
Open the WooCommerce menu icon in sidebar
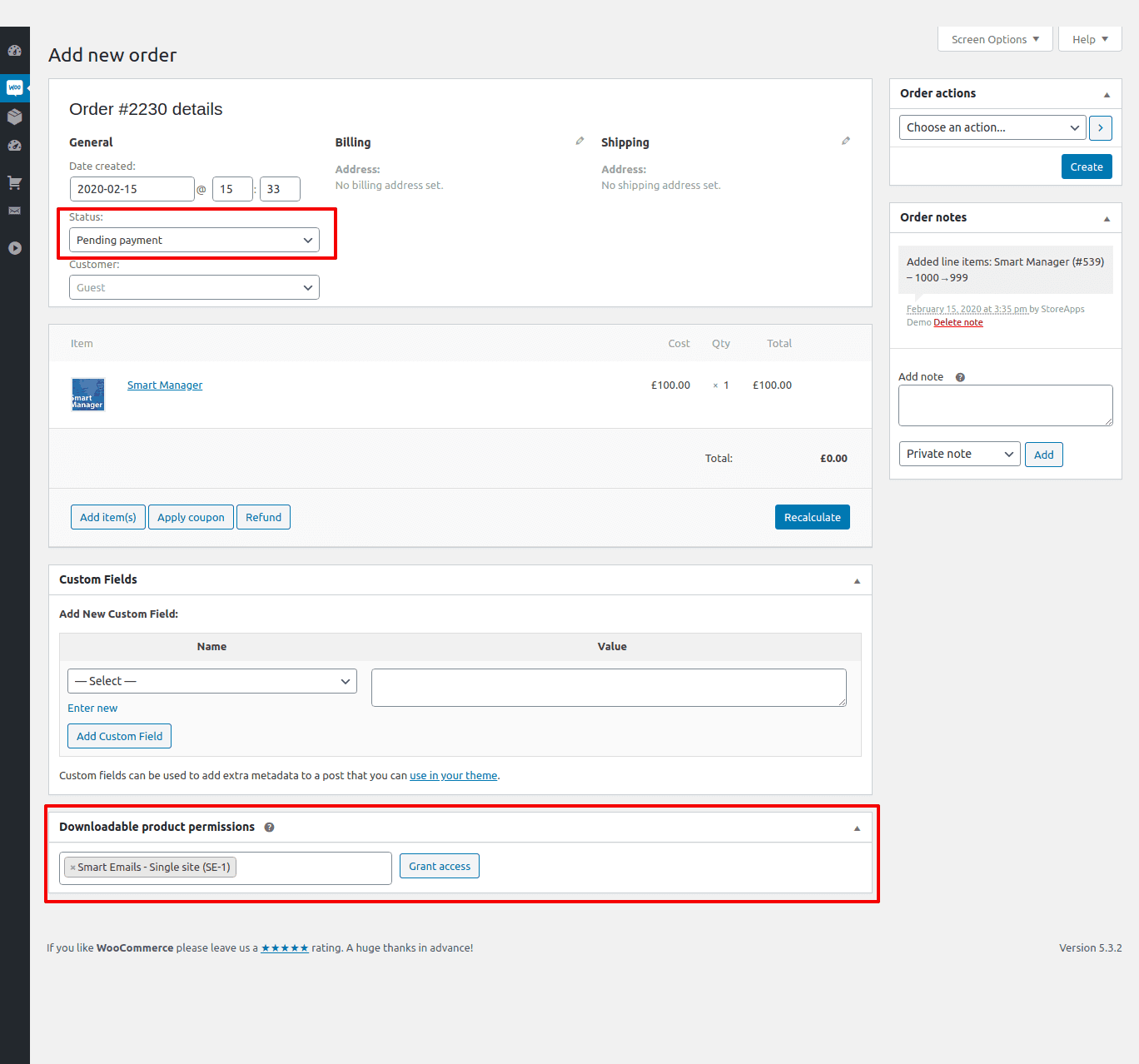14,87
